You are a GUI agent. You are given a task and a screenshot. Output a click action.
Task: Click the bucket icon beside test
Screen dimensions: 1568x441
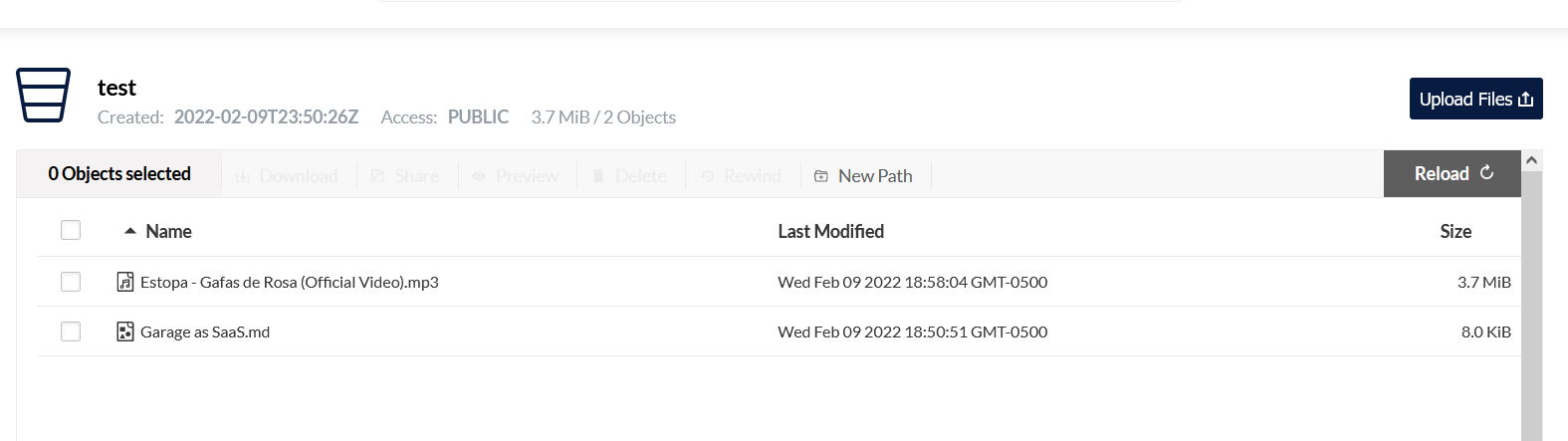point(43,95)
